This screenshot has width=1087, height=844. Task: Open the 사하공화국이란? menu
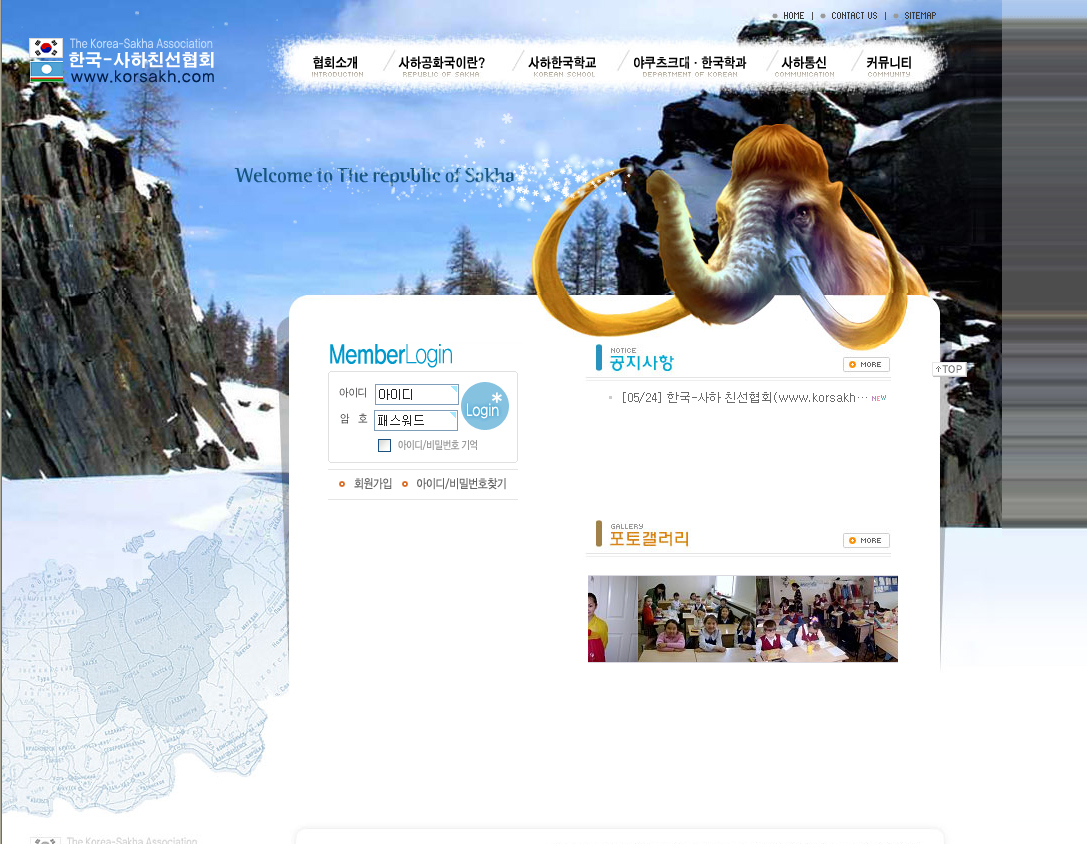441,64
